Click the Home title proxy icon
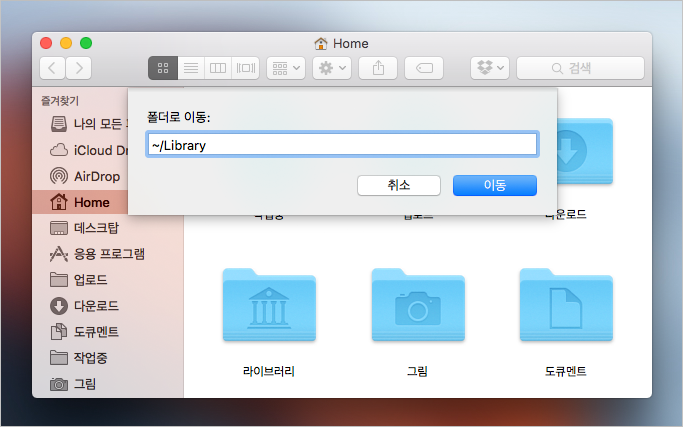Screen dimensions: 683x427 pyautogui.click(x=321, y=44)
